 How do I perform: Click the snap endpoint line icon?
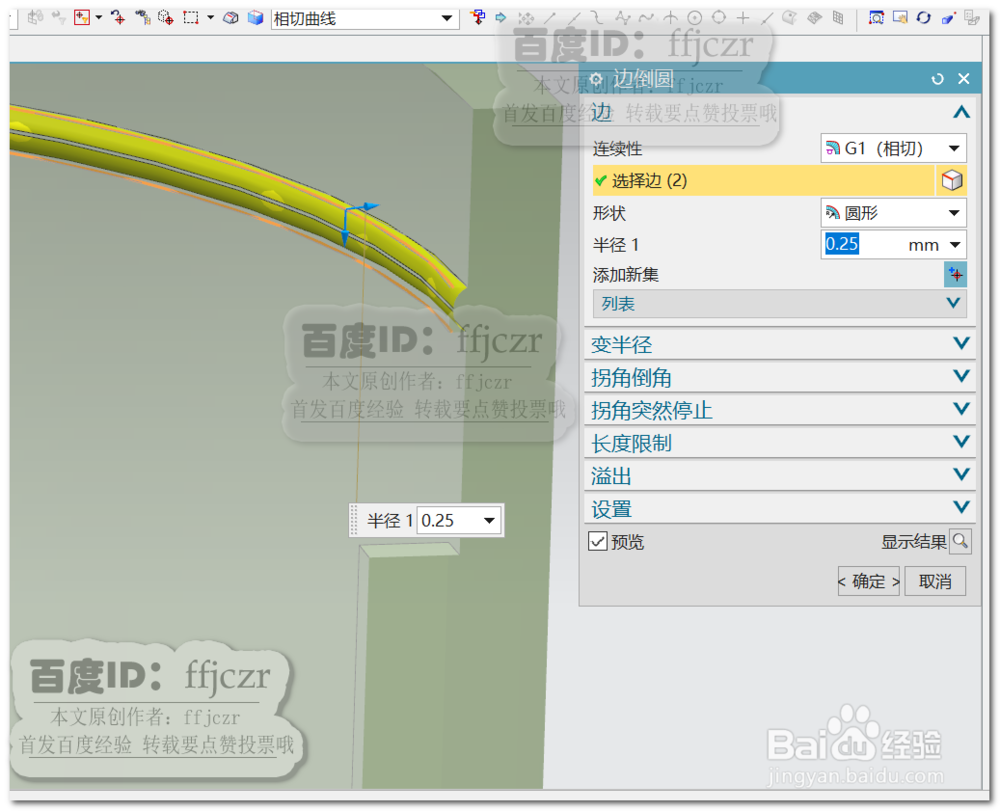[550, 18]
